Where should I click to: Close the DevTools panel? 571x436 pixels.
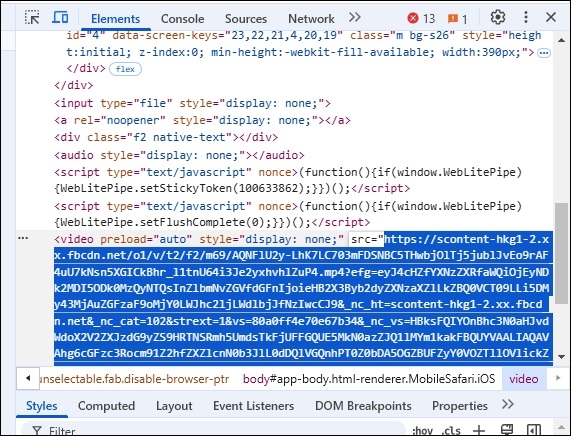[551, 17]
